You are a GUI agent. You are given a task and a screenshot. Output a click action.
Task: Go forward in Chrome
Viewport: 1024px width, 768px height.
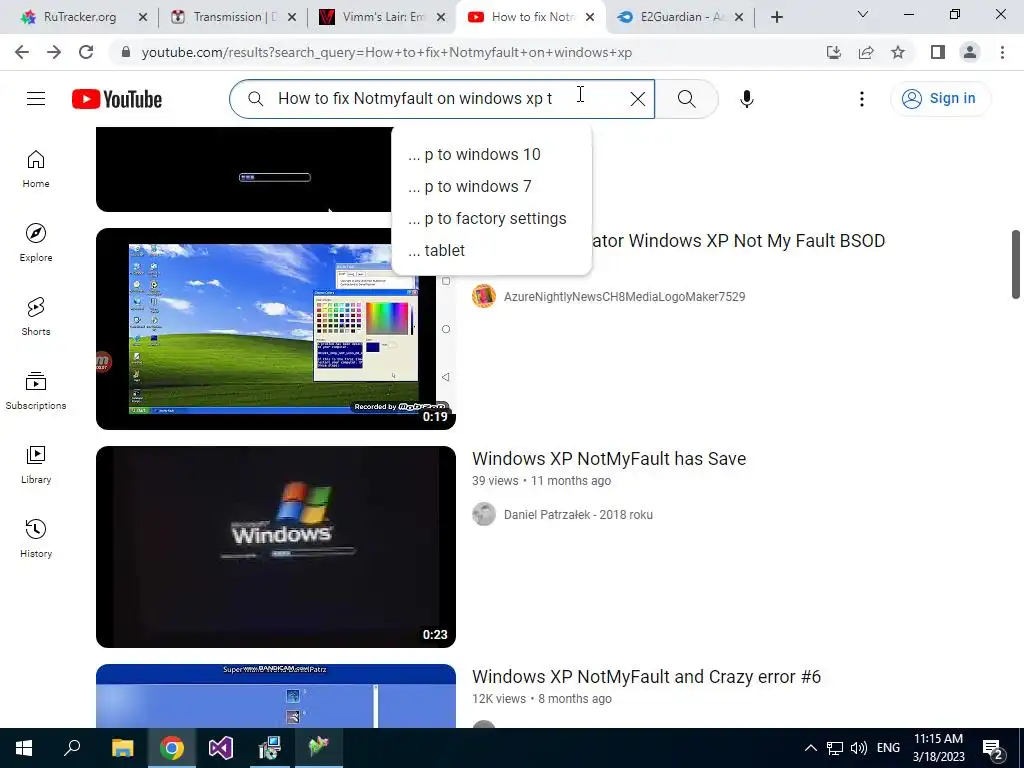pos(54,52)
